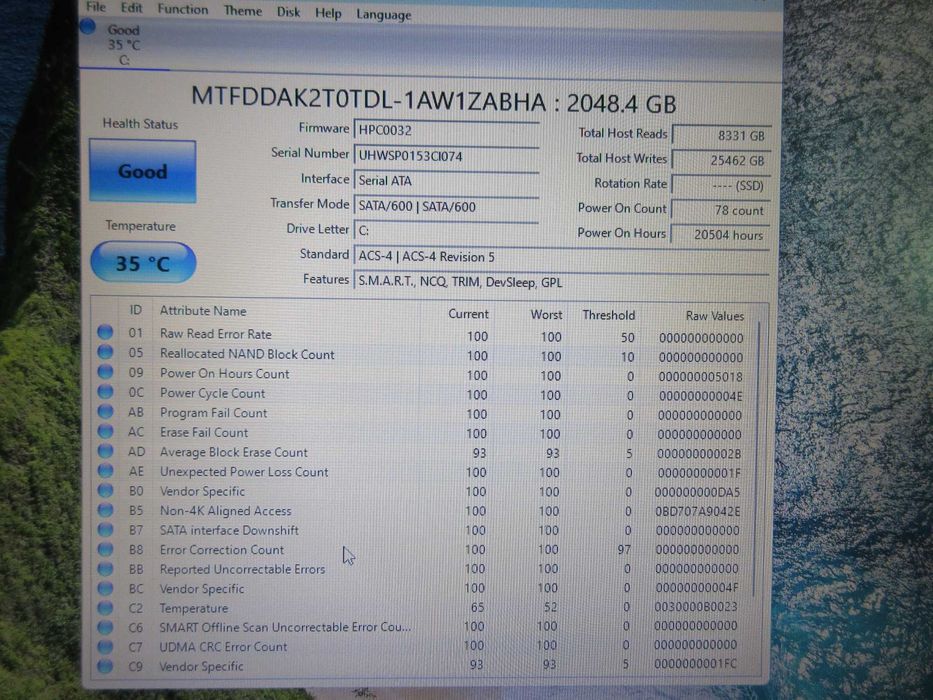Click status icon for Average Block Erase Count
Image resolution: width=933 pixels, height=700 pixels.
pos(105,451)
